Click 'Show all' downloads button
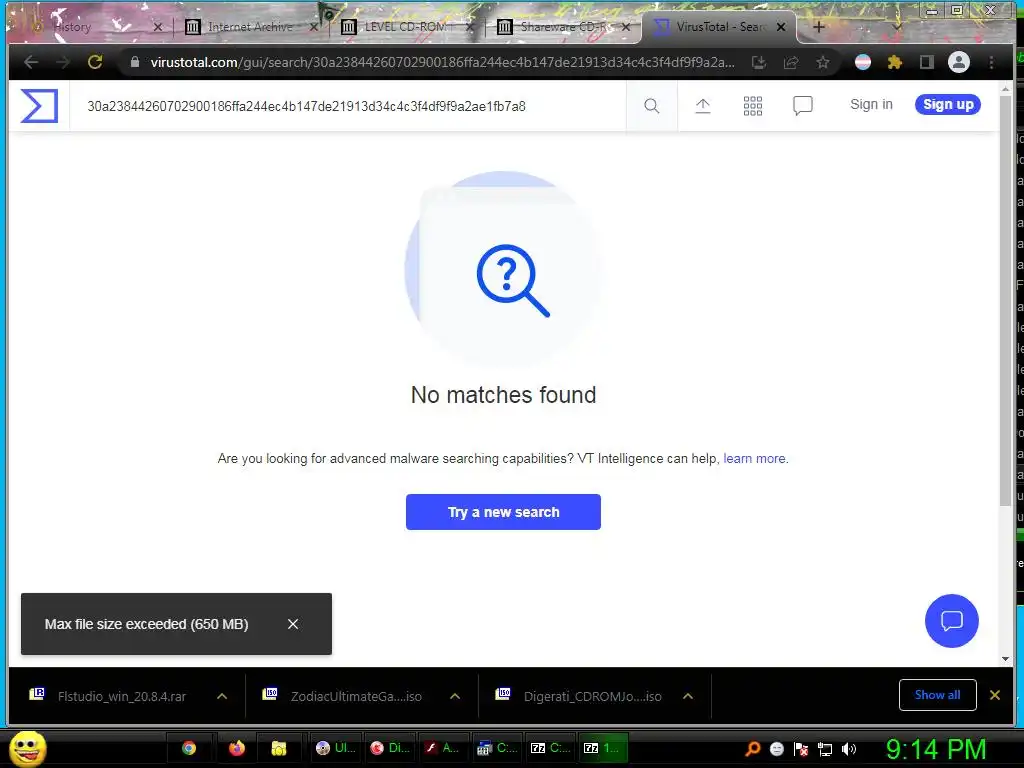This screenshot has height=768, width=1024. click(937, 695)
